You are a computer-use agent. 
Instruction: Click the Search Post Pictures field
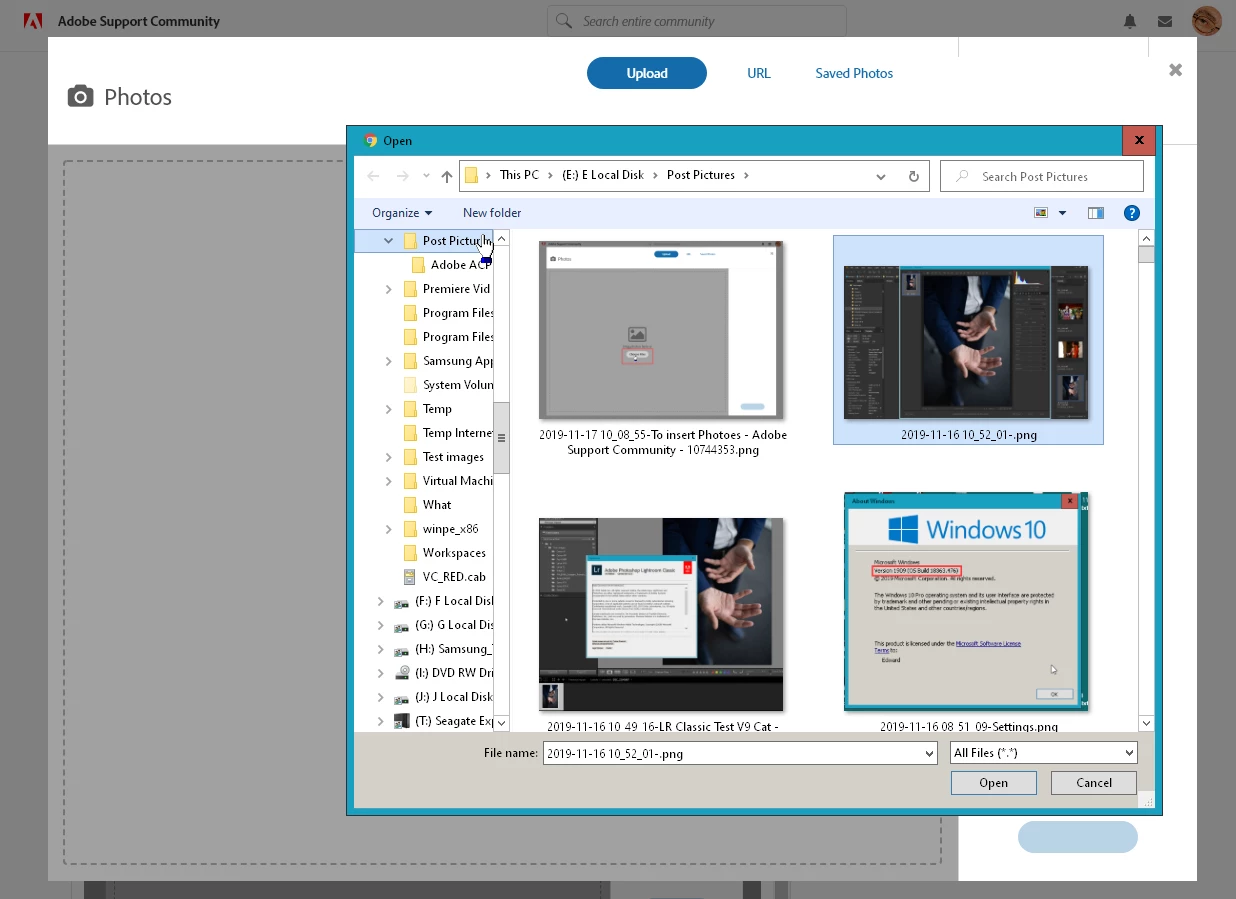1042,176
